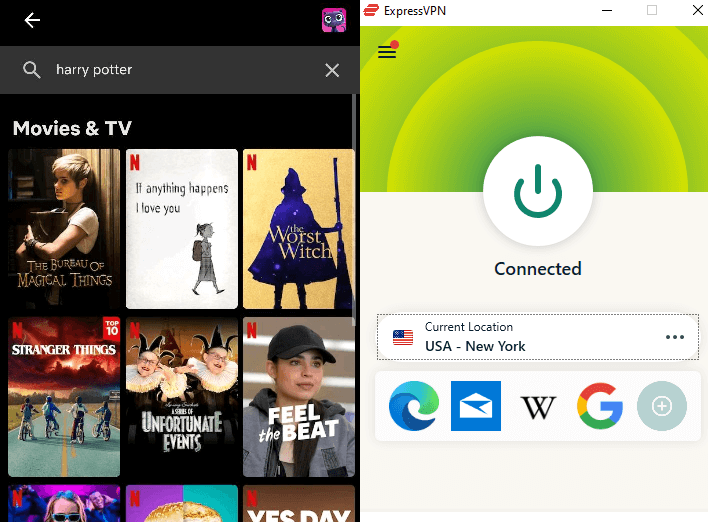The image size is (708, 522).
Task: Click into the harry potter search field
Action: (x=180, y=70)
